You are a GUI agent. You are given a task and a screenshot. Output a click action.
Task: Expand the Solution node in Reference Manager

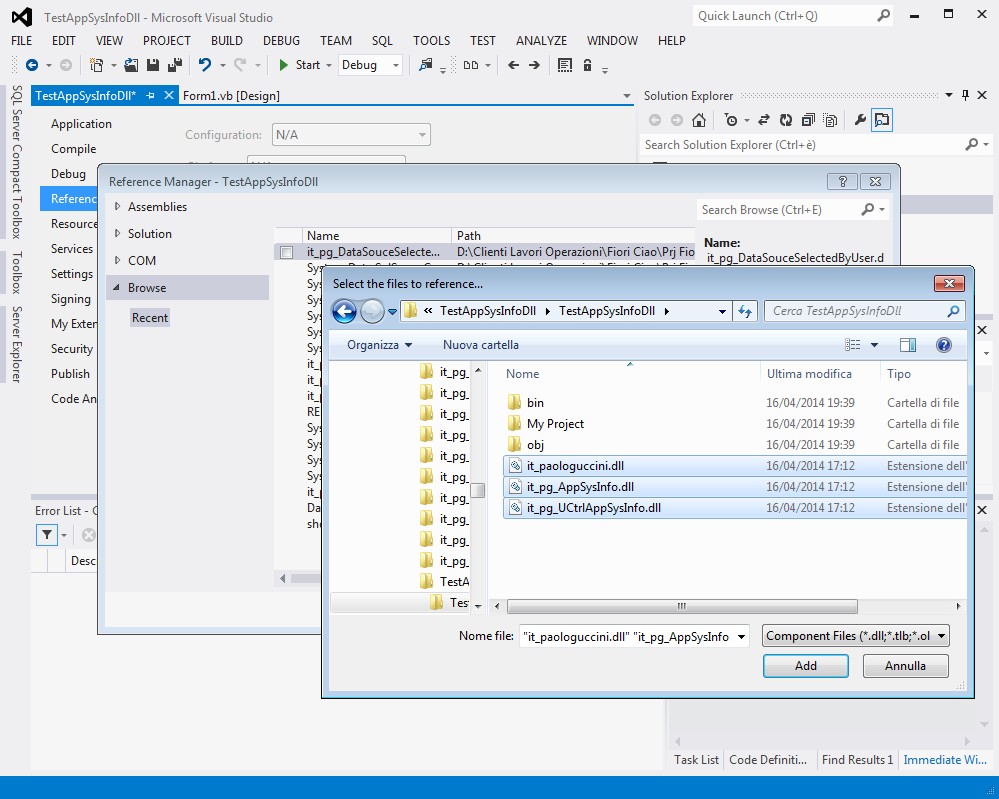117,234
